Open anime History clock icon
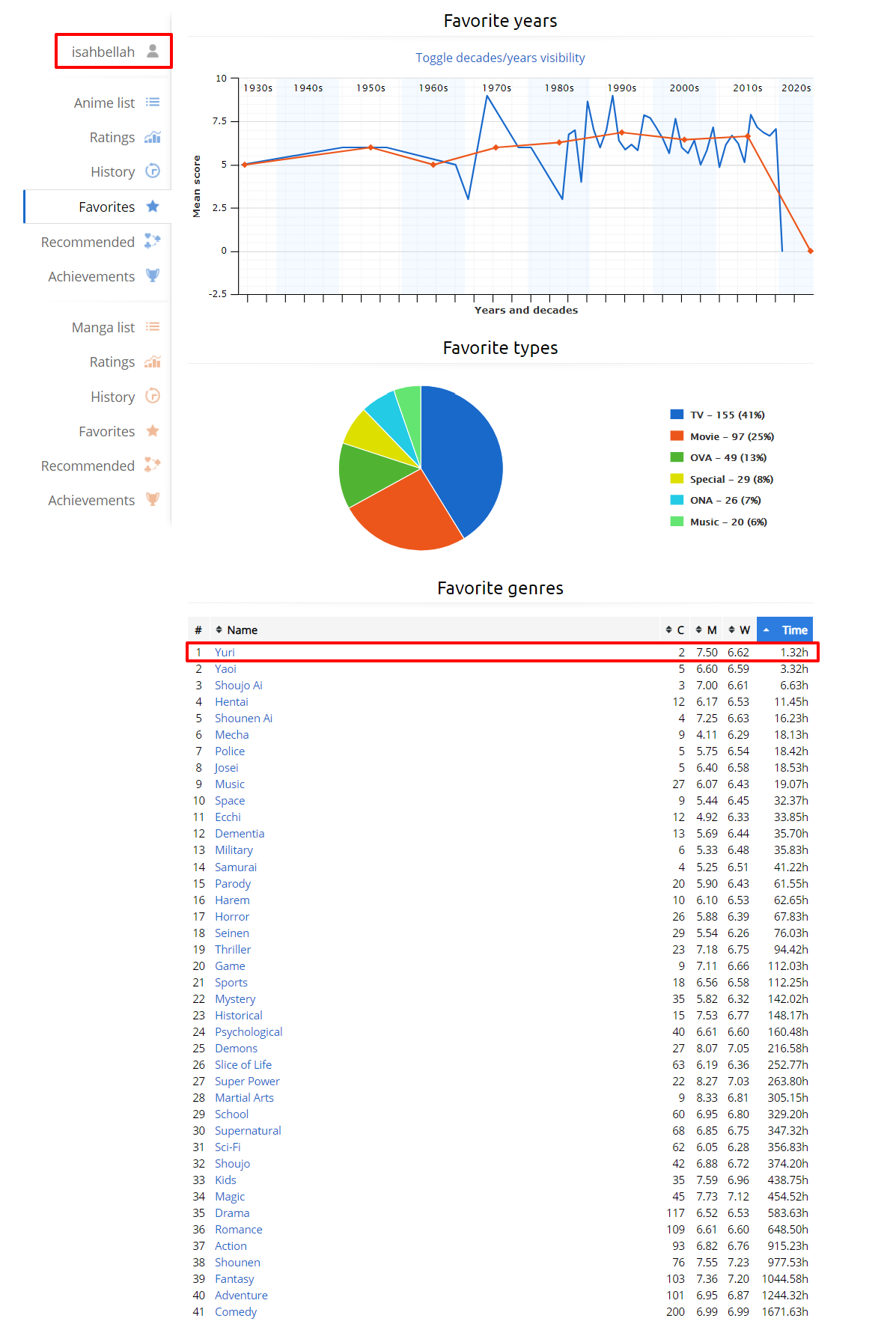The height and width of the screenshot is (1336, 896). point(153,171)
